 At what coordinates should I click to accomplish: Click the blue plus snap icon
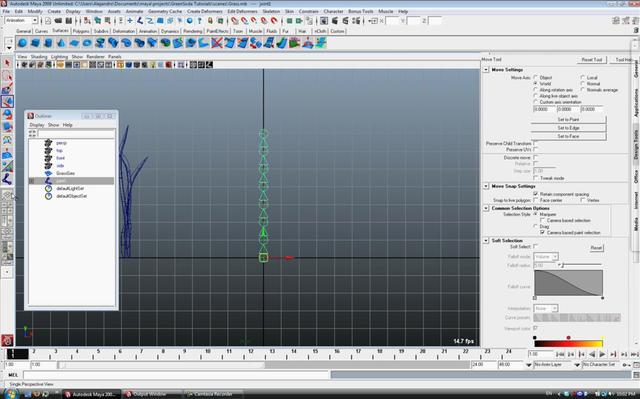(130, 20)
